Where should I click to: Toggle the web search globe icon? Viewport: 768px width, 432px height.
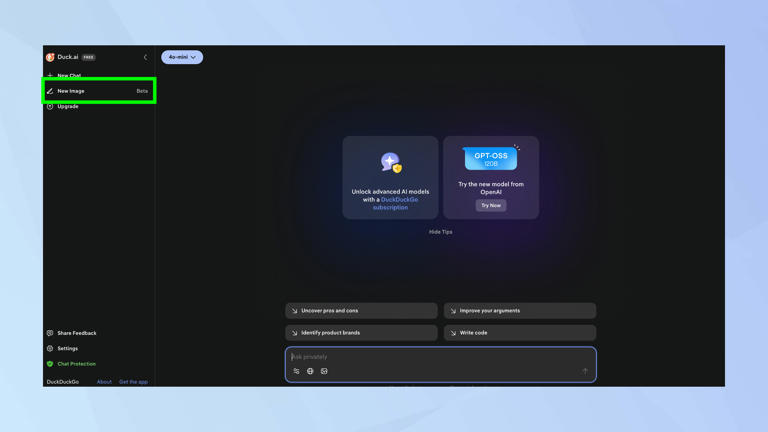coord(310,371)
